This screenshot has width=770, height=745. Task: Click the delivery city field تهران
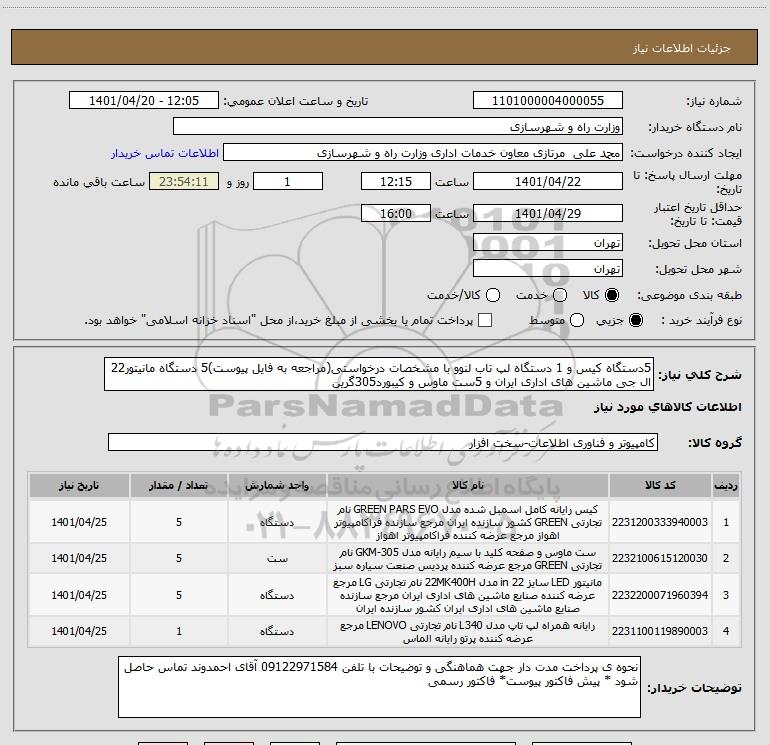point(548,269)
